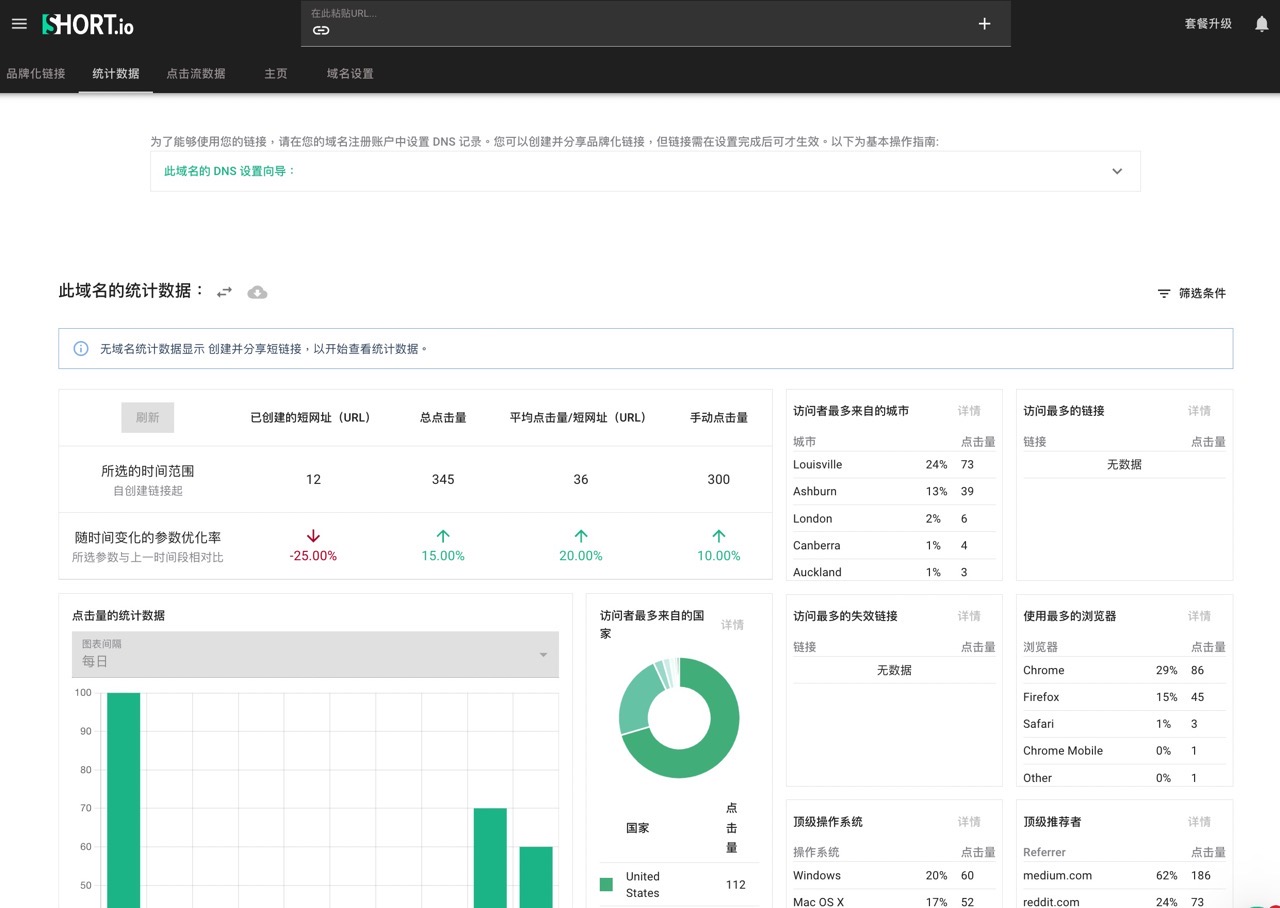The height and width of the screenshot is (908, 1280).
Task: Click the created URLs value 12
Action: [313, 479]
